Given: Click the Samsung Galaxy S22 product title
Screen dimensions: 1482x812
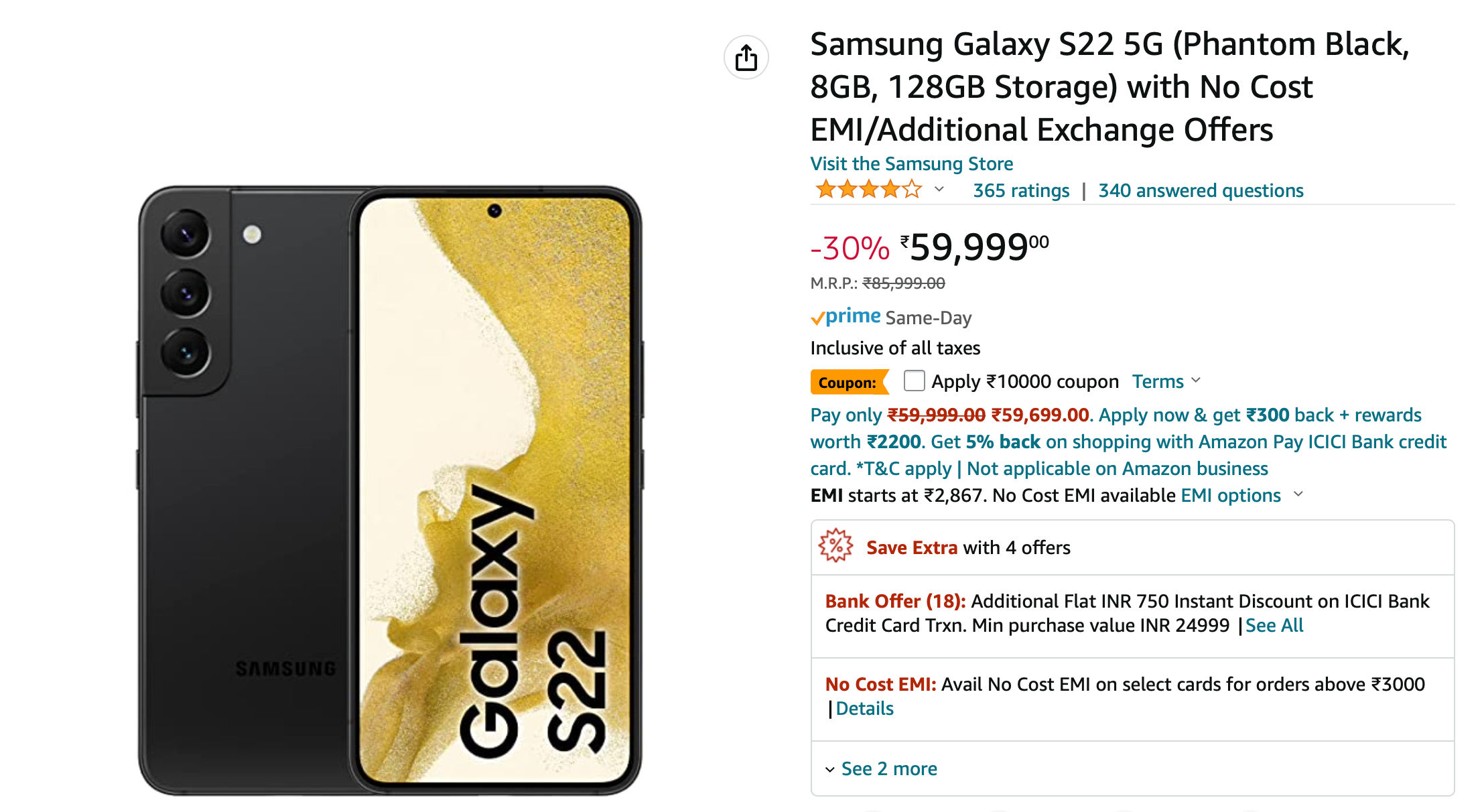Looking at the screenshot, I should 1109,86.
